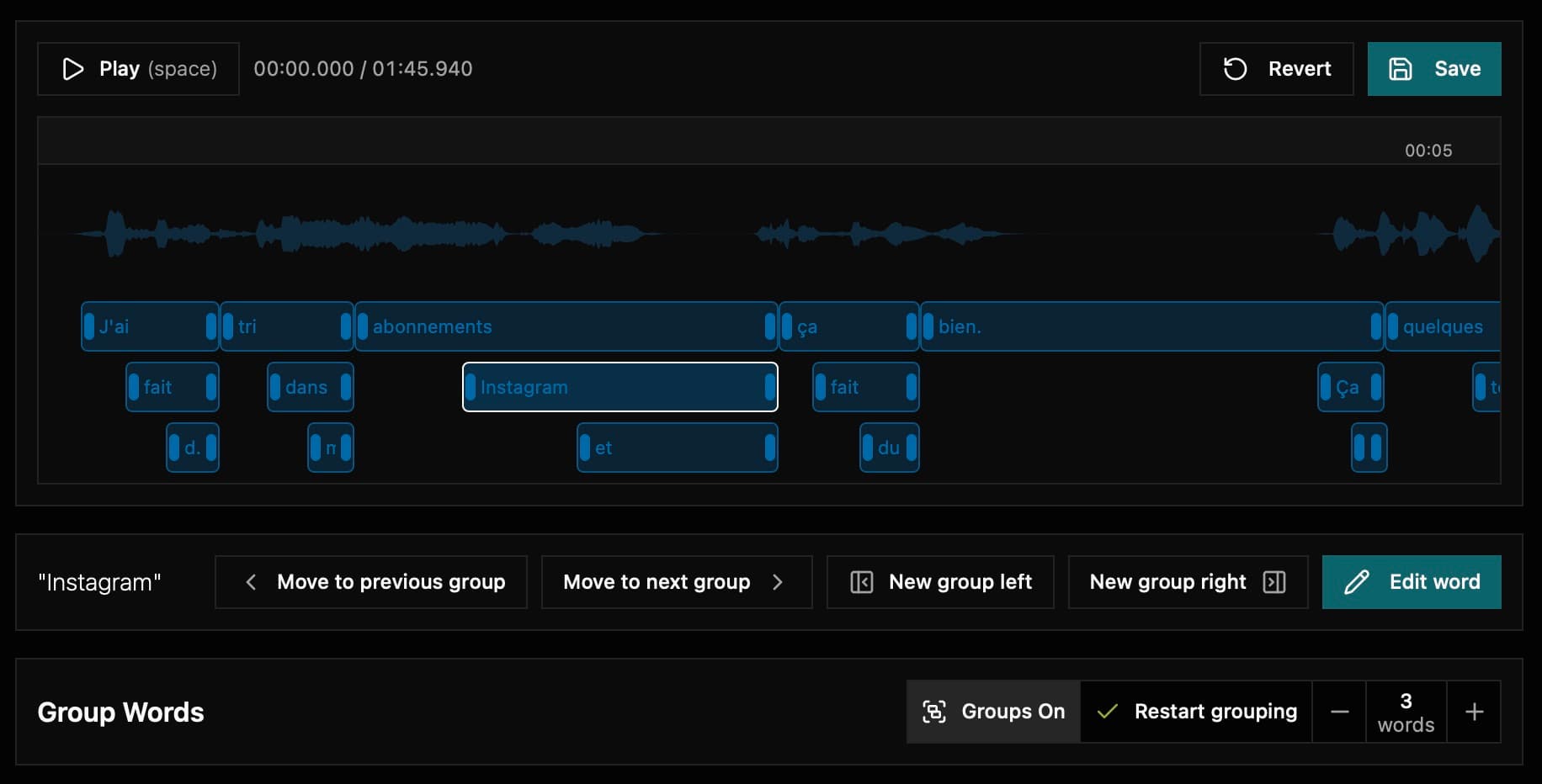Toggle the Groups On setting
The width and height of the screenshot is (1542, 784).
(992, 711)
